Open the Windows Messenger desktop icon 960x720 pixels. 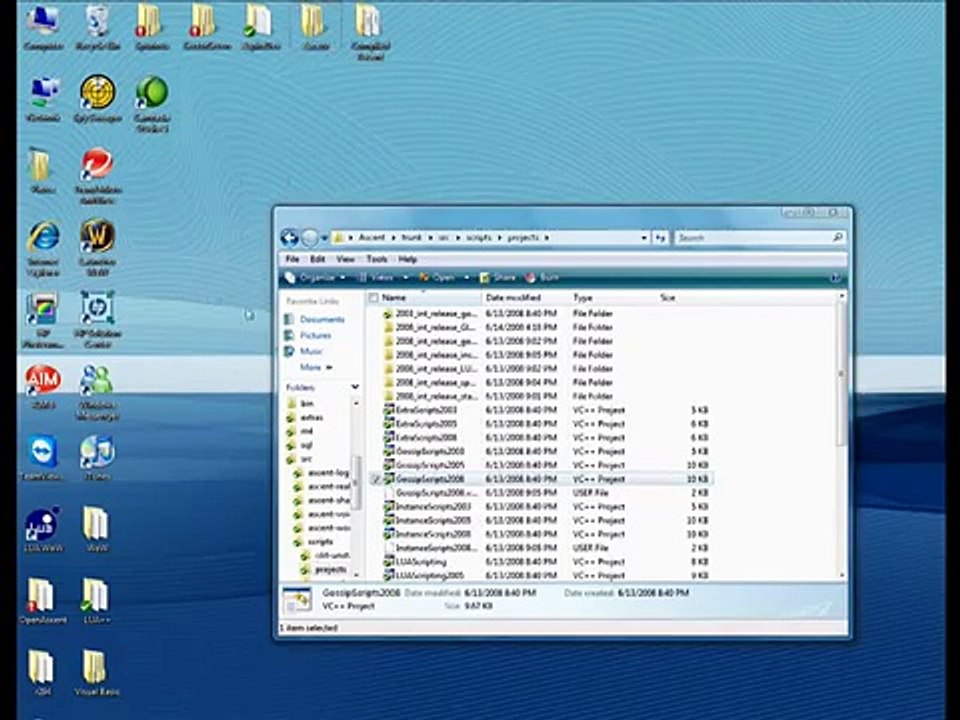pyautogui.click(x=97, y=392)
